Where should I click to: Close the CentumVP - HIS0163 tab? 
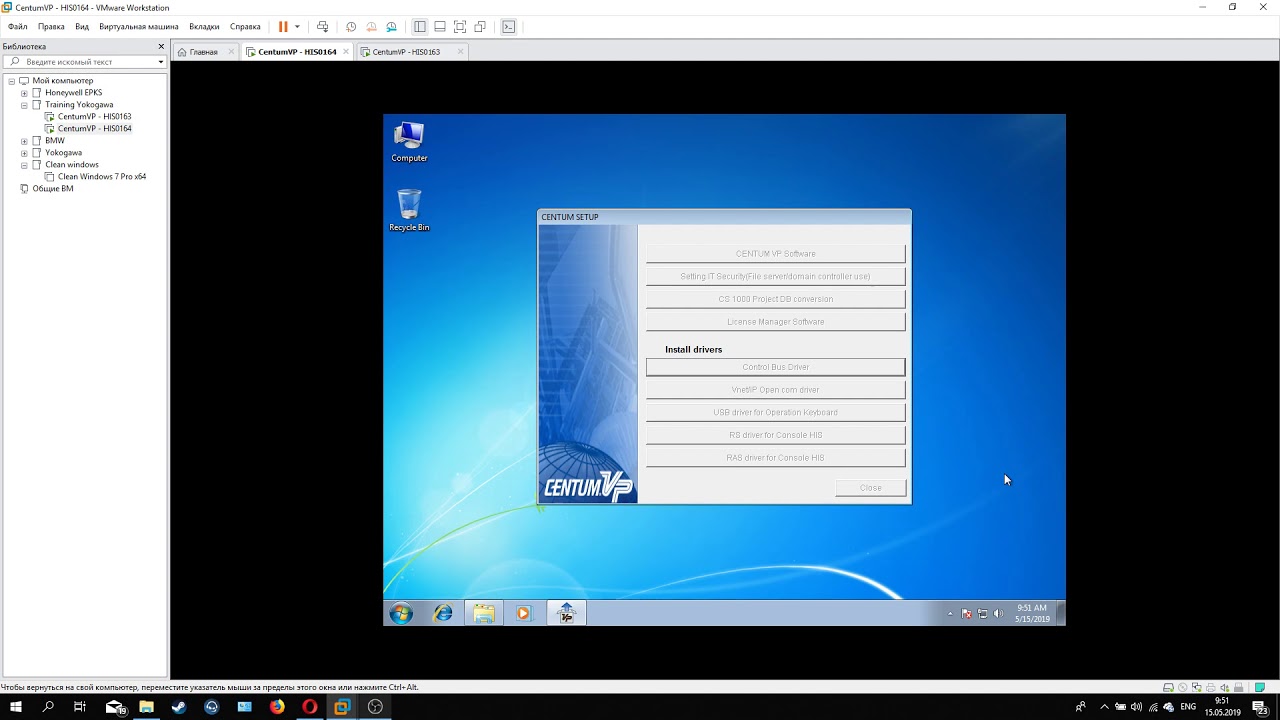tap(460, 52)
